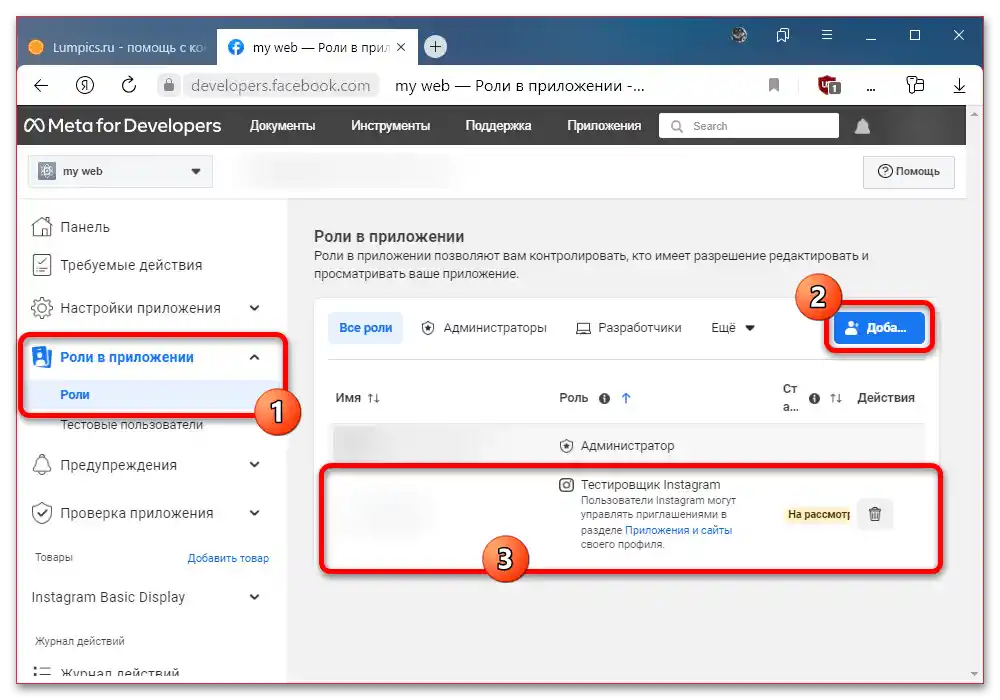Viewport: 1000px width, 700px height.
Task: Click the gear icon next to Настройки приложения
Action: click(x=42, y=309)
